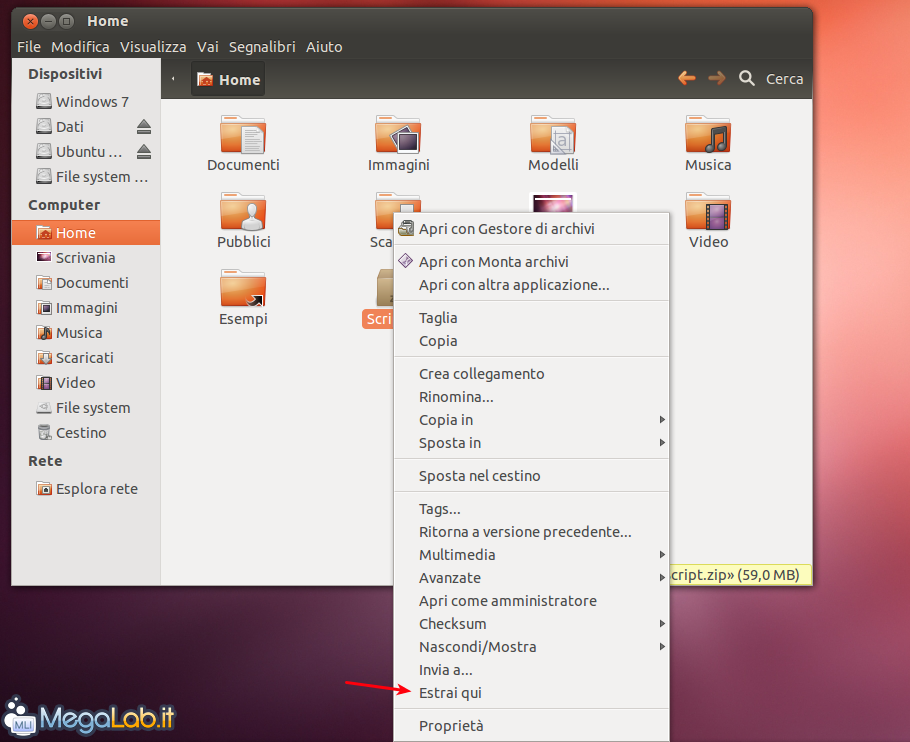Choose Sposta nel cestino
910x742 pixels.
[x=532, y=476]
